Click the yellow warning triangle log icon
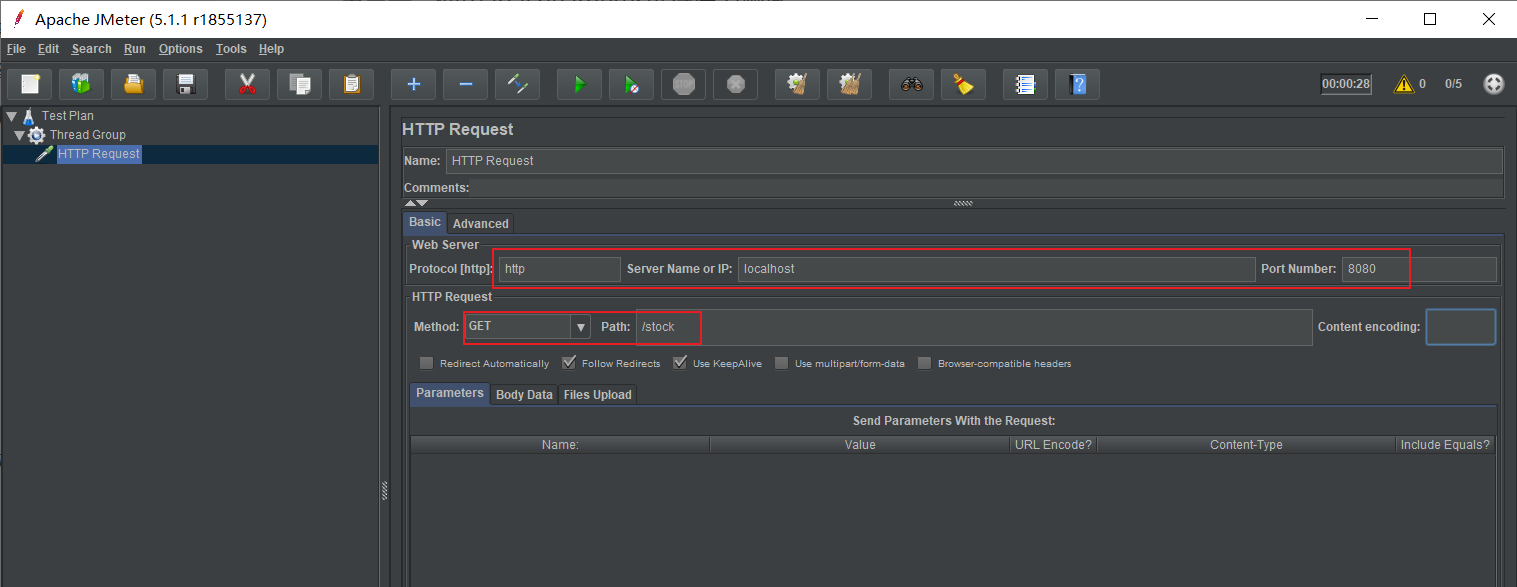This screenshot has width=1517, height=587. pos(1404,84)
